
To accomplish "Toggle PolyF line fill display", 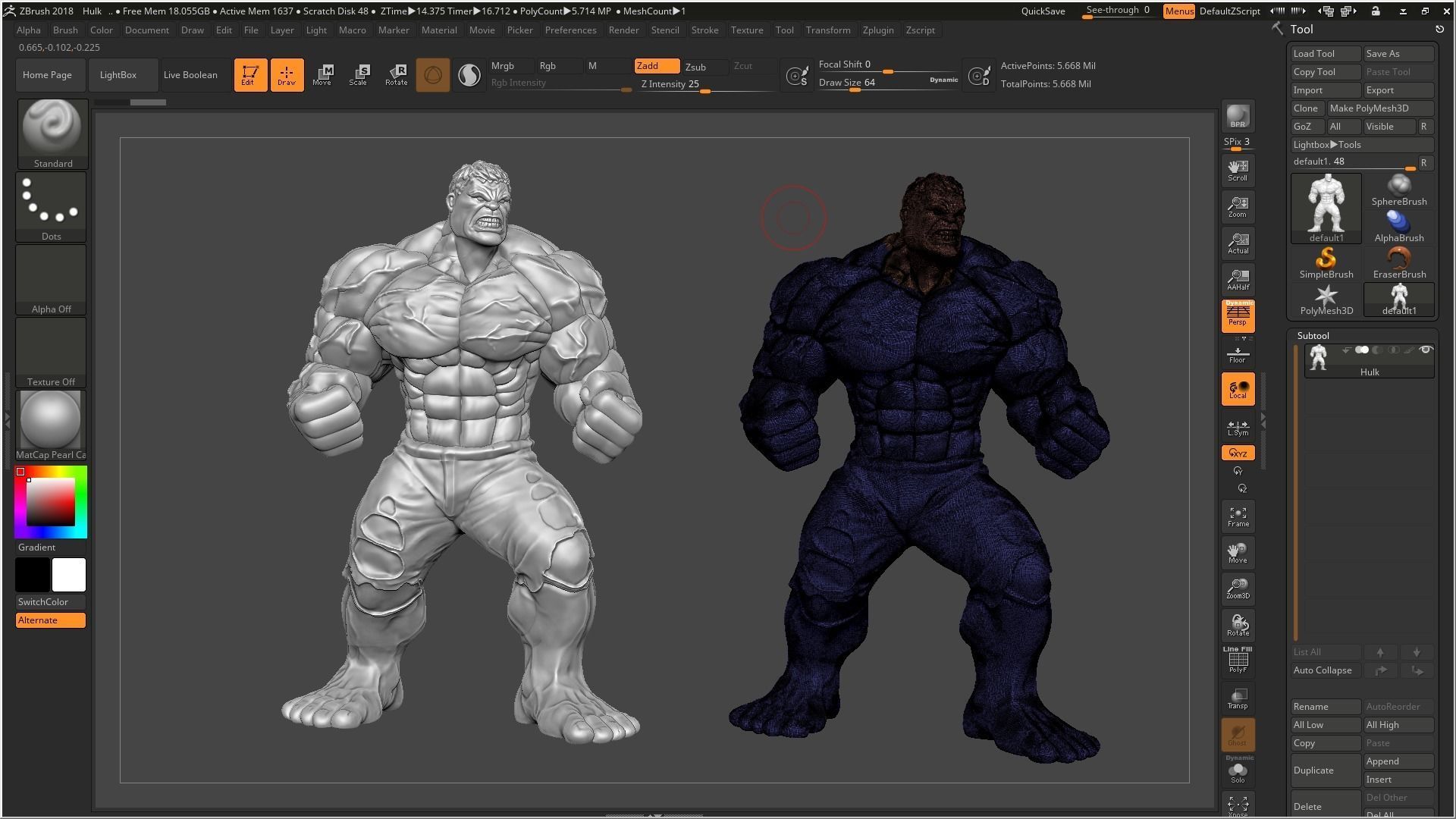I will pos(1238,660).
